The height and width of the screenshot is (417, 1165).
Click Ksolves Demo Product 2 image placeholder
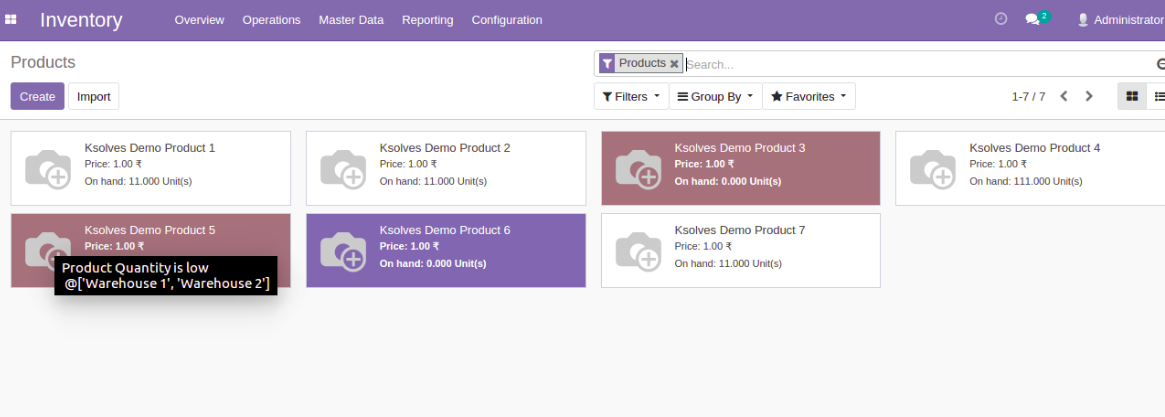pyautogui.click(x=343, y=169)
